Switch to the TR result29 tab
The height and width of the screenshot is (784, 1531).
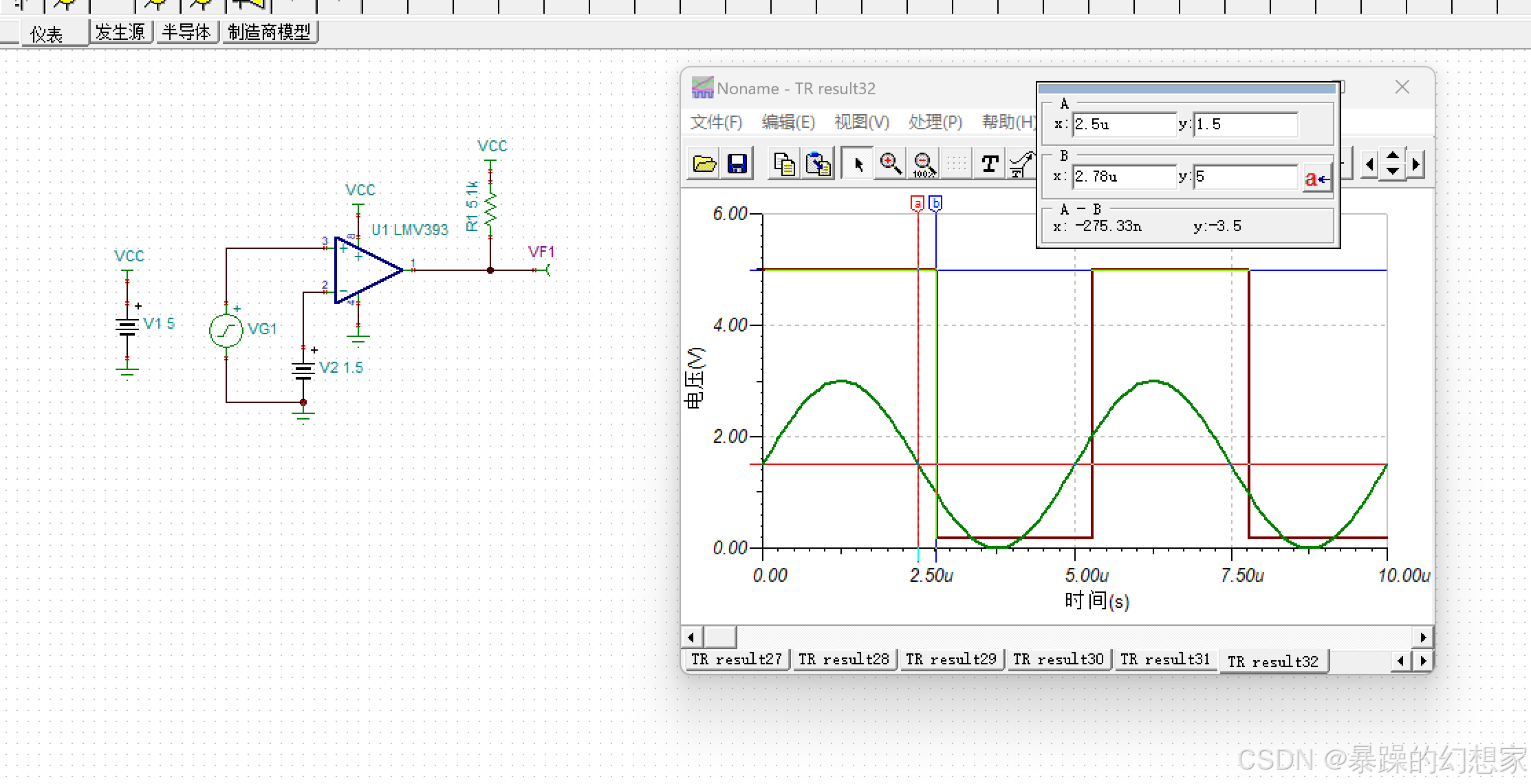tap(951, 659)
